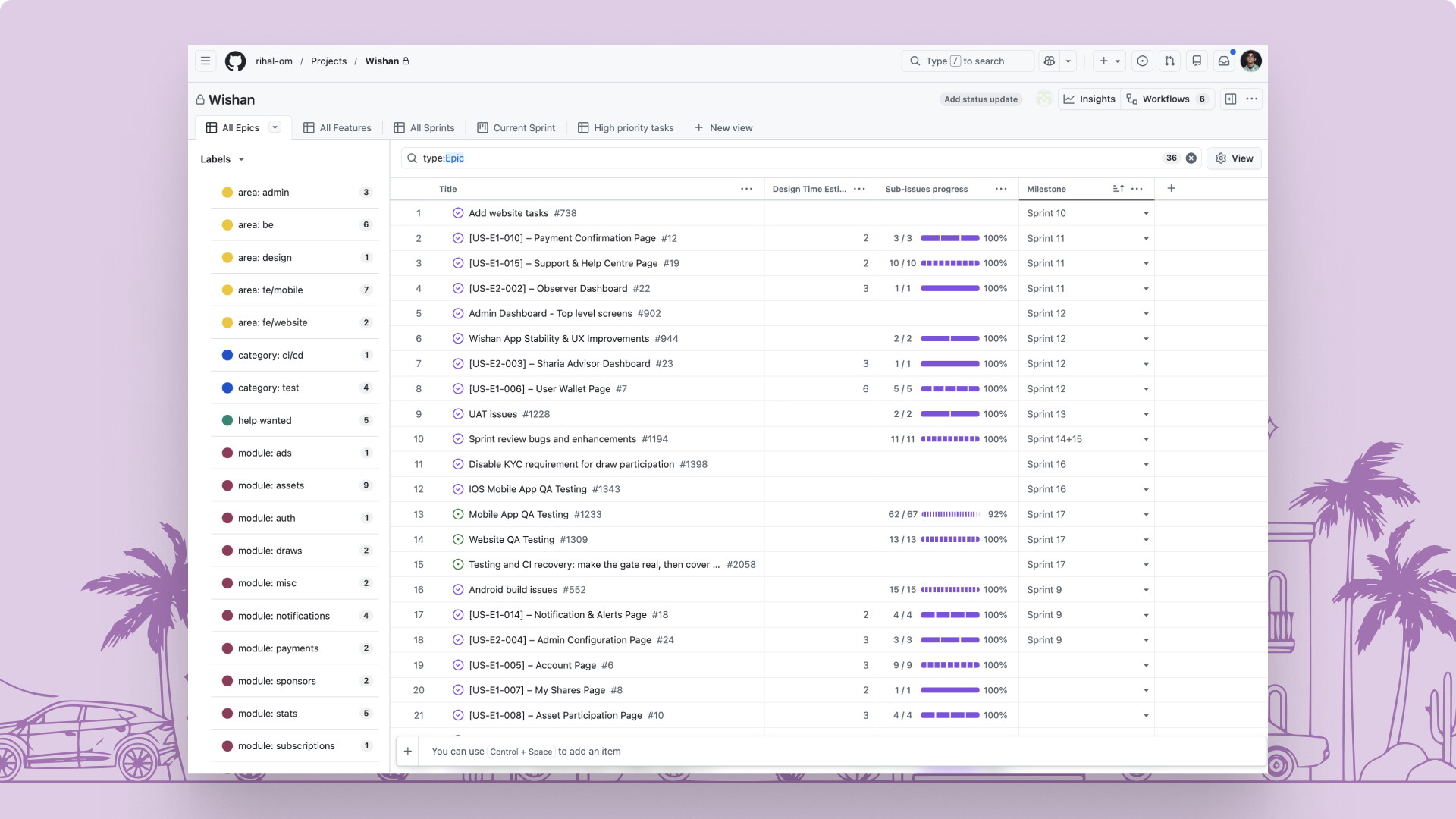The width and height of the screenshot is (1456, 819).
Task: Open milestone dropdown for User Wallet Page row
Action: pyautogui.click(x=1146, y=389)
